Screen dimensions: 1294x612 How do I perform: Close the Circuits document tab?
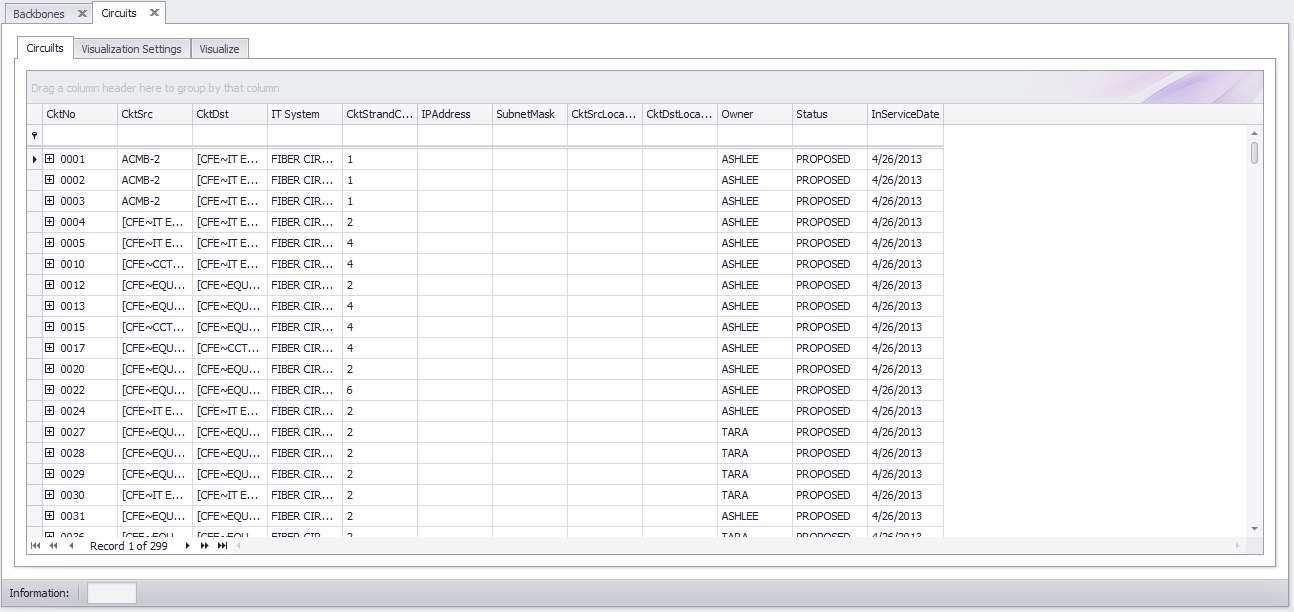(154, 13)
